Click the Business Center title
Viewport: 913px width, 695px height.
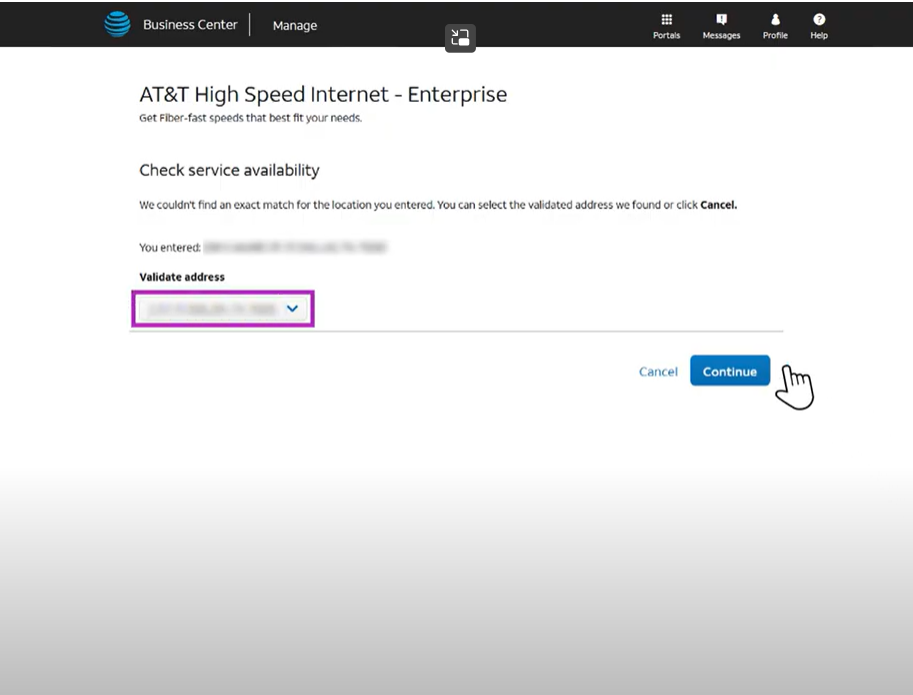[x=190, y=24]
